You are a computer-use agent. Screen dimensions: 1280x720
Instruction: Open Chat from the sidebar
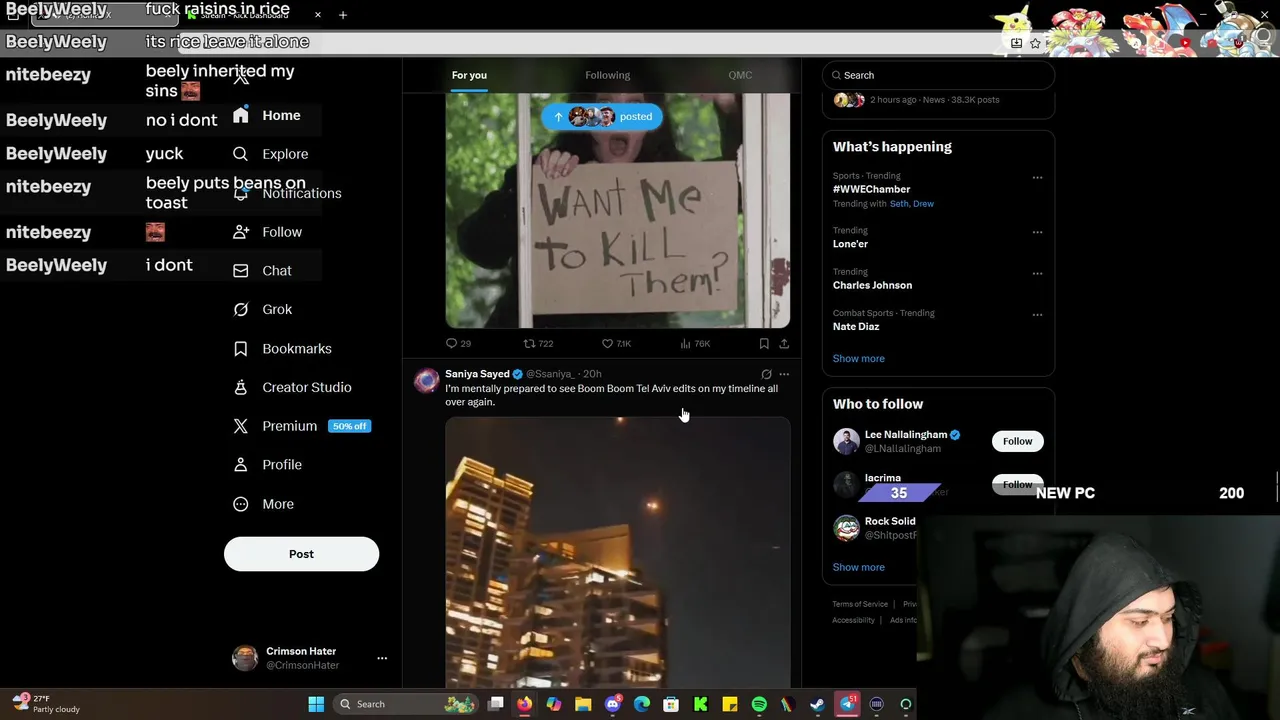coord(262,271)
